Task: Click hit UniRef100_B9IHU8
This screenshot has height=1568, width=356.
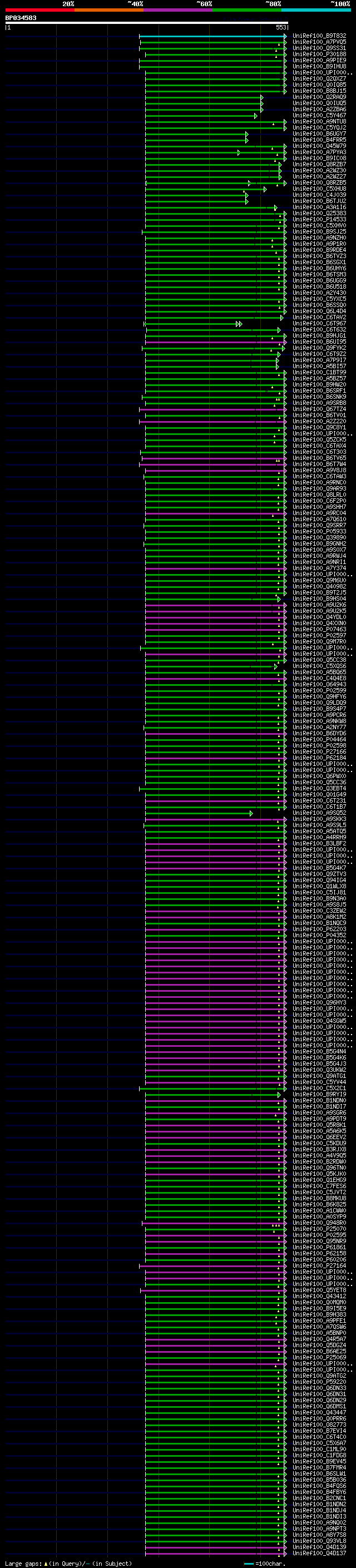Action: (x=319, y=66)
